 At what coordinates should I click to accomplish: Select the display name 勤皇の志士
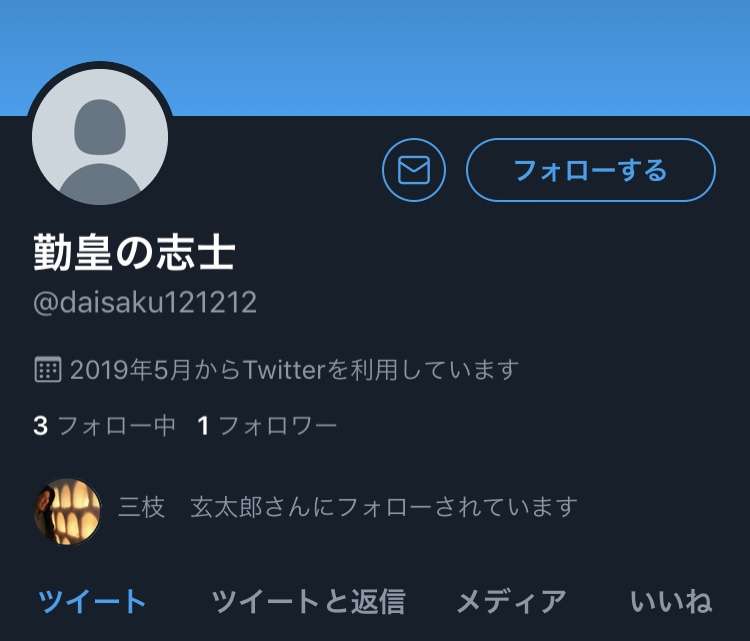coord(134,253)
